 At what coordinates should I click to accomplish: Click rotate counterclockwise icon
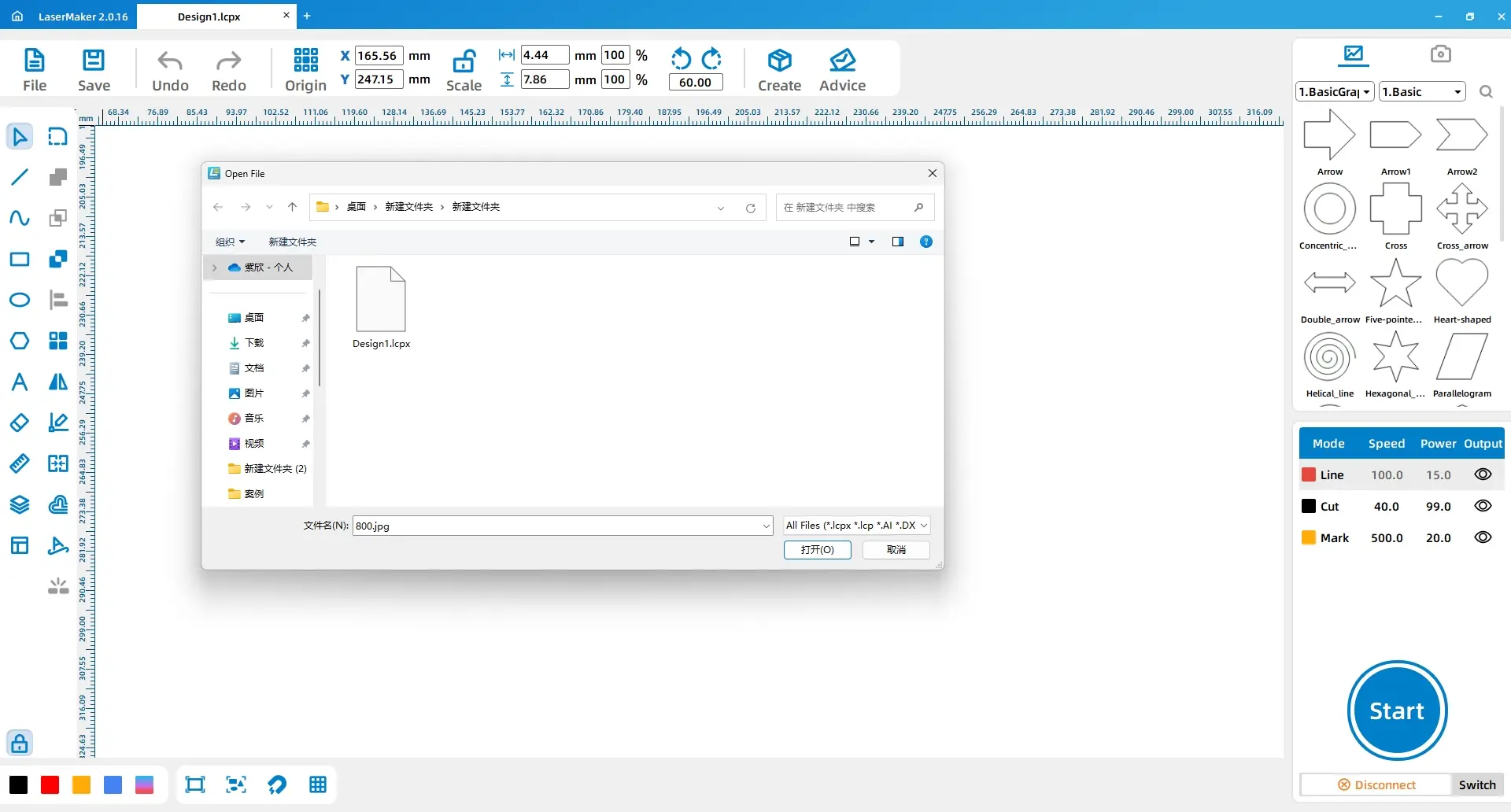tap(681, 58)
